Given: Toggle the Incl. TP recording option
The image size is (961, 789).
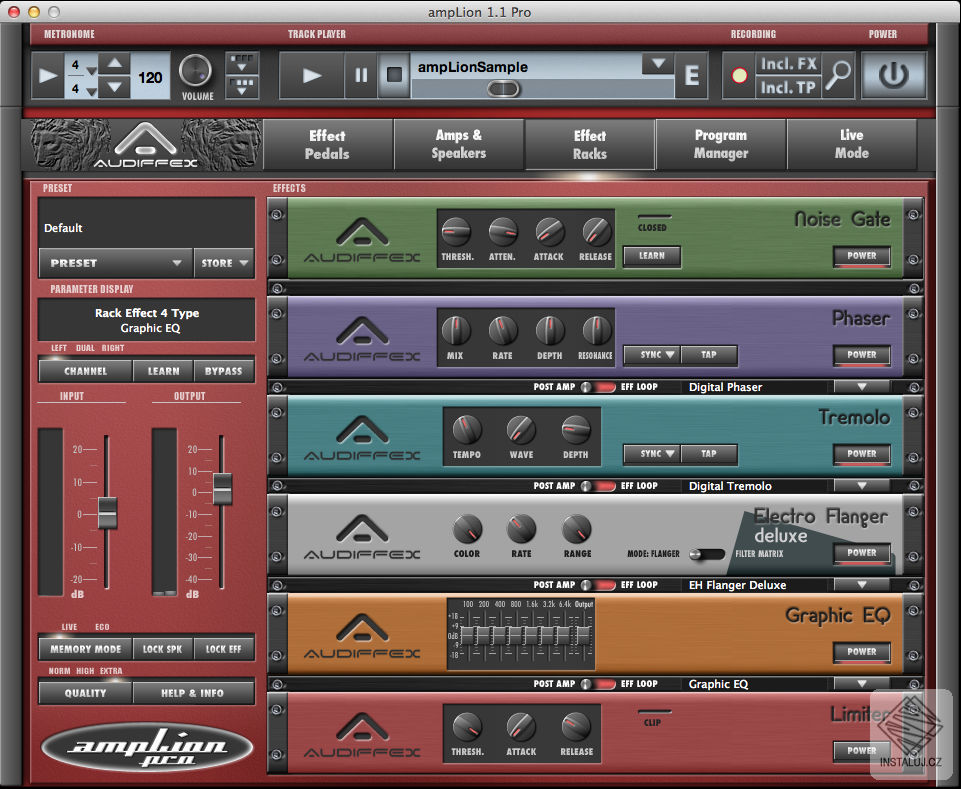Looking at the screenshot, I should coord(788,88).
